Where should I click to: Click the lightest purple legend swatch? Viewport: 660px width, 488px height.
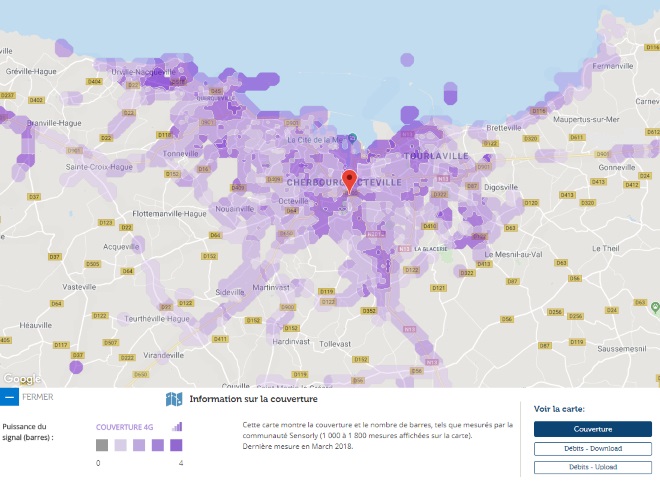120,445
